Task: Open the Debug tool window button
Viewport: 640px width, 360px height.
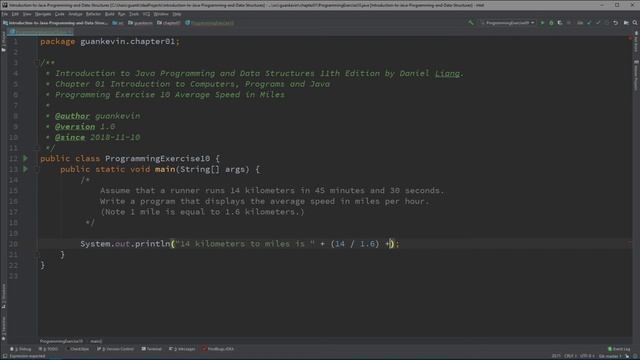Action: tap(21, 349)
